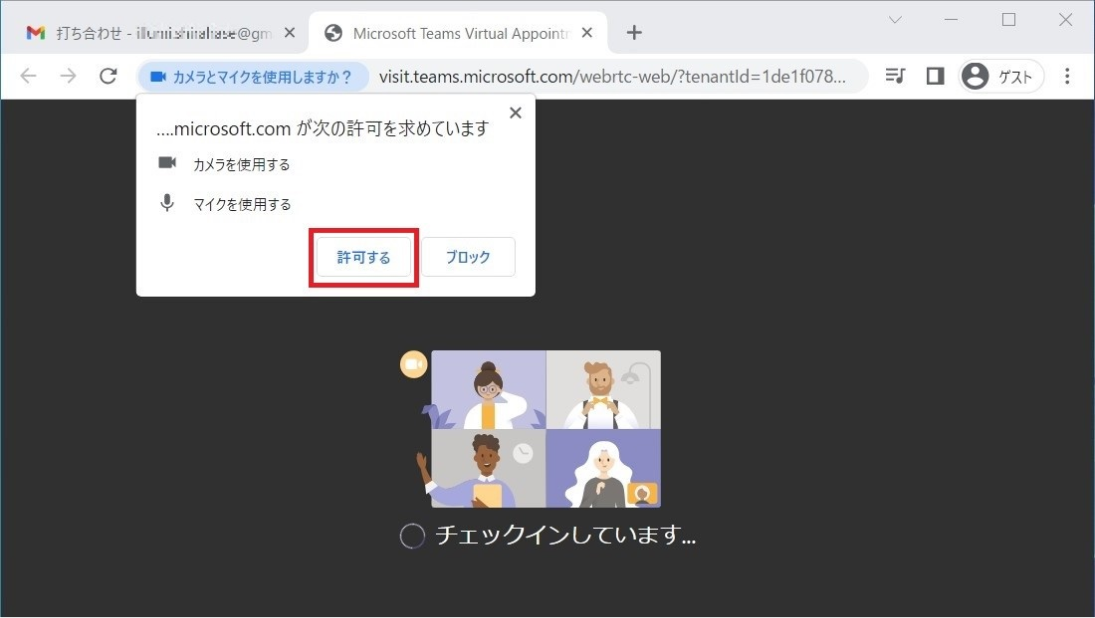This screenshot has width=1095, height=618.
Task: Click the camera and microphone permission chip
Action: click(253, 76)
